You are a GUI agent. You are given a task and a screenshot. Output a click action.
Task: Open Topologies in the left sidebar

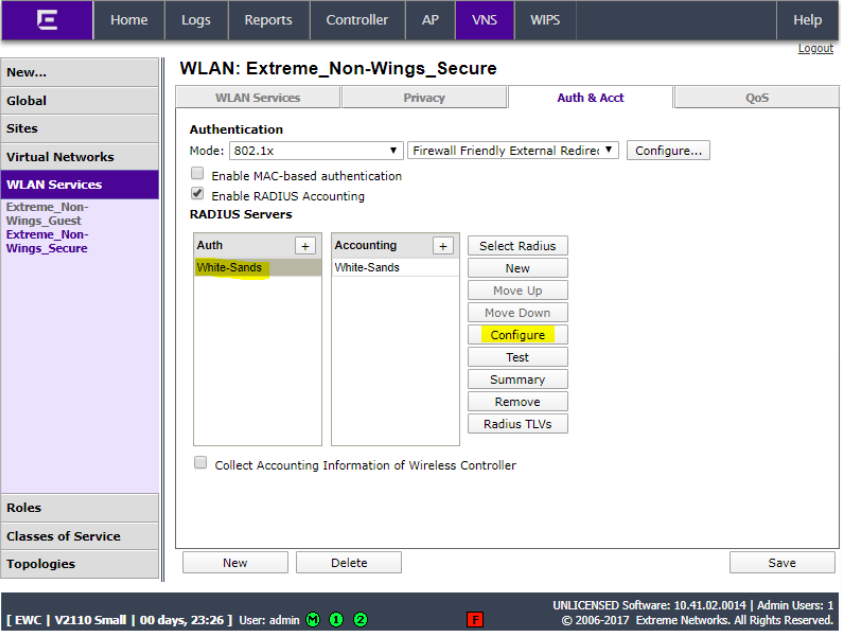pos(79,564)
